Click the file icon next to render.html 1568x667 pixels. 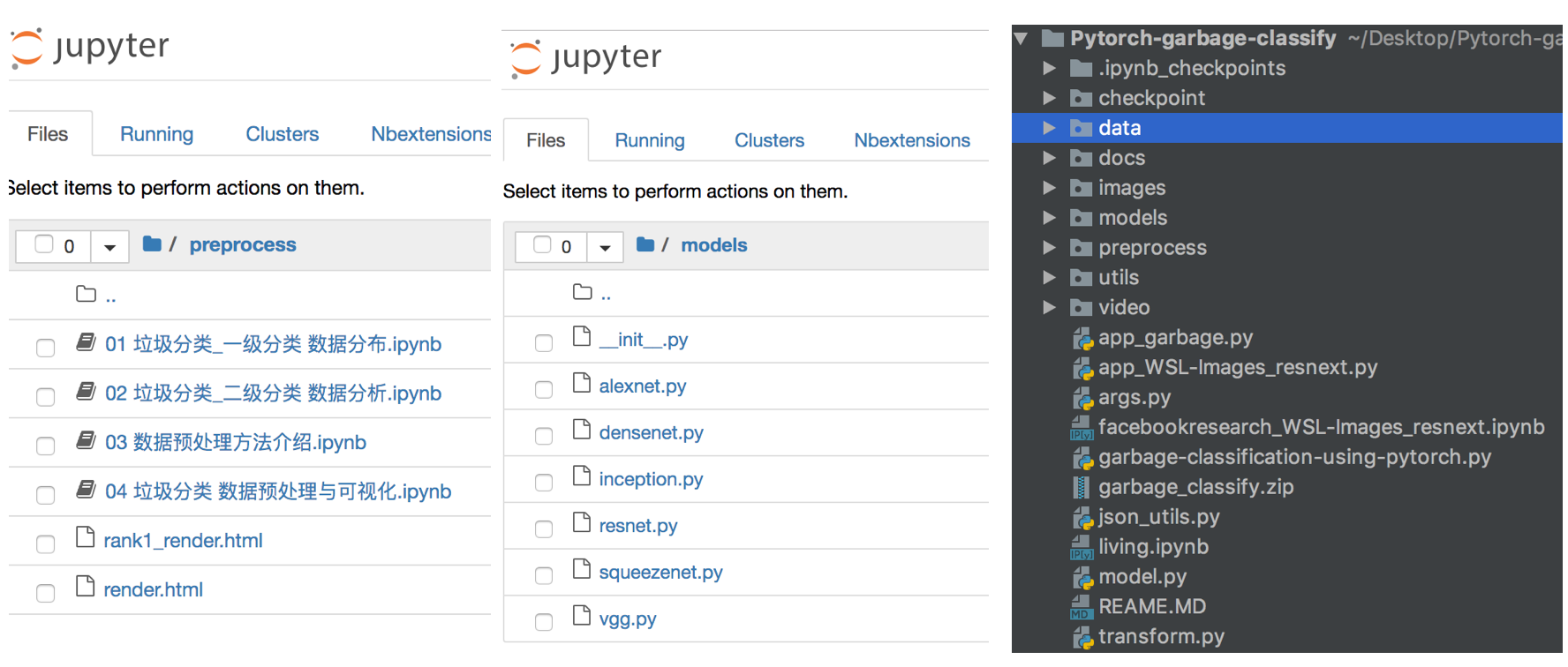pos(86,587)
